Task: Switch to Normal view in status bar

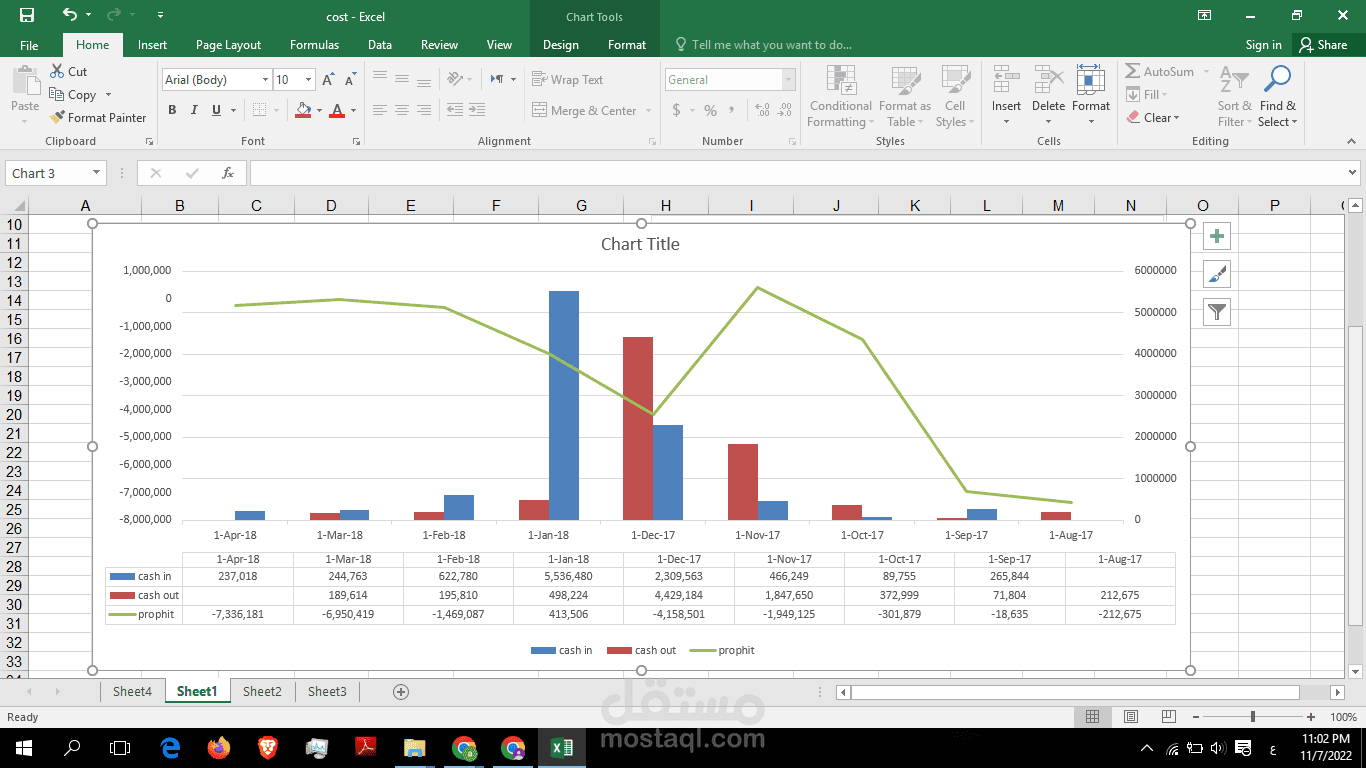Action: [x=1093, y=717]
